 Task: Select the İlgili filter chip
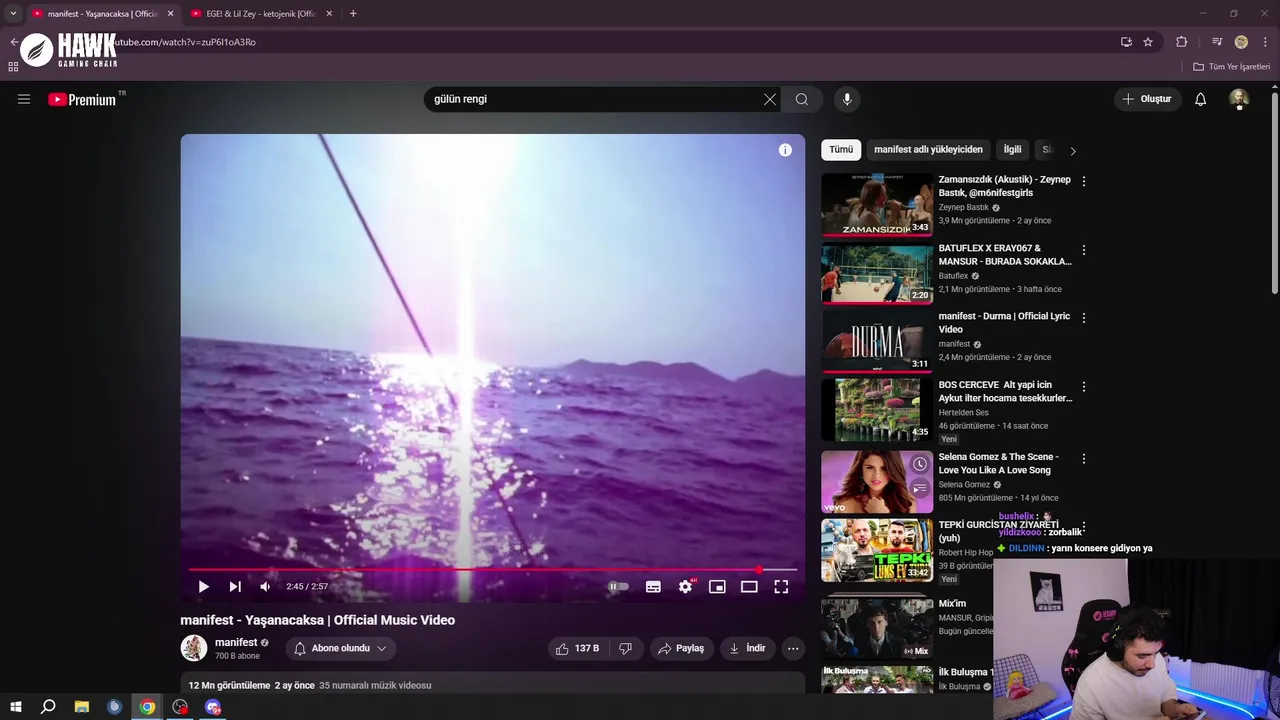point(1013,150)
